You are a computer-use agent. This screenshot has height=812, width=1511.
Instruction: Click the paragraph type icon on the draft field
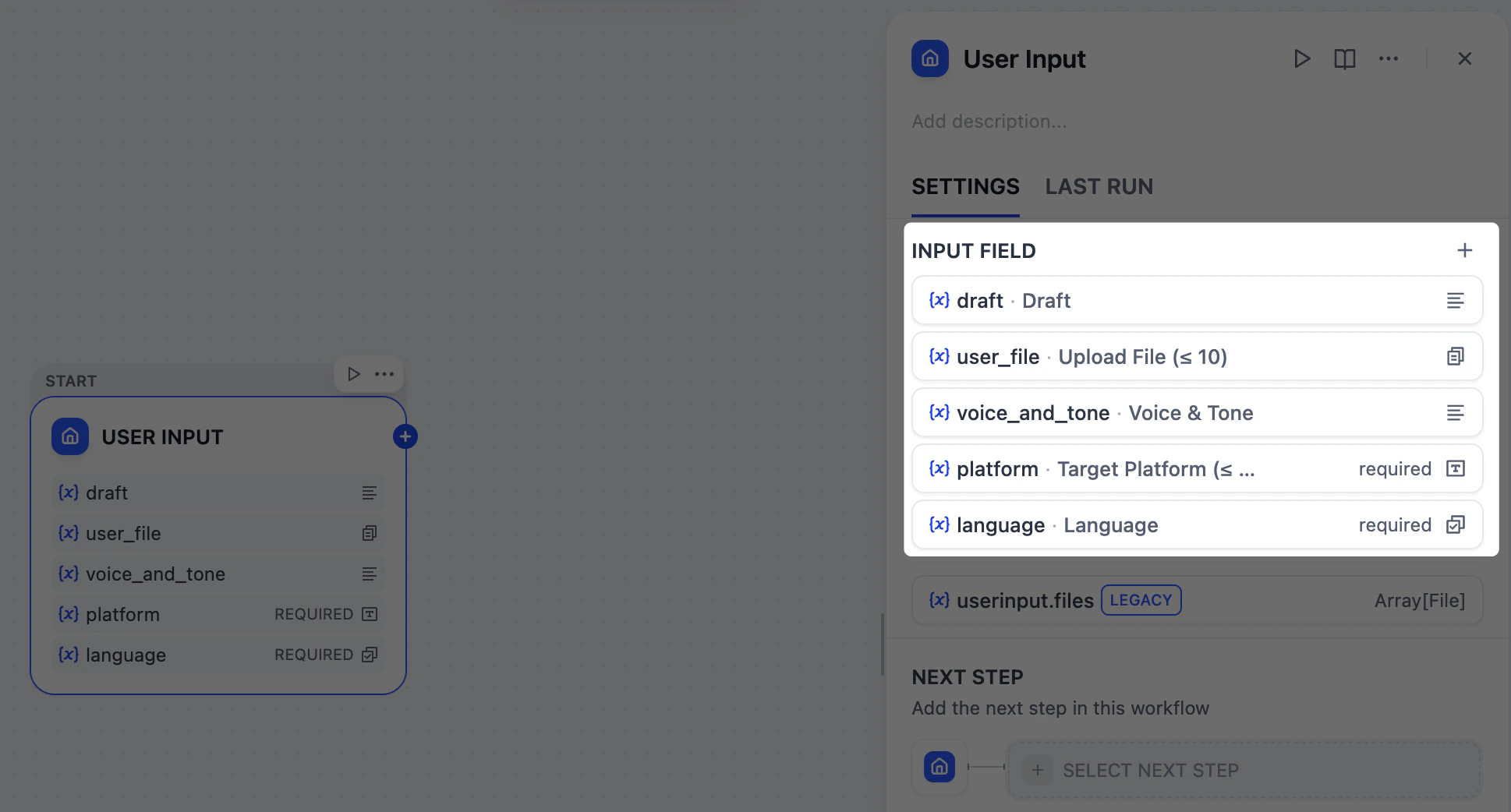pos(1456,300)
